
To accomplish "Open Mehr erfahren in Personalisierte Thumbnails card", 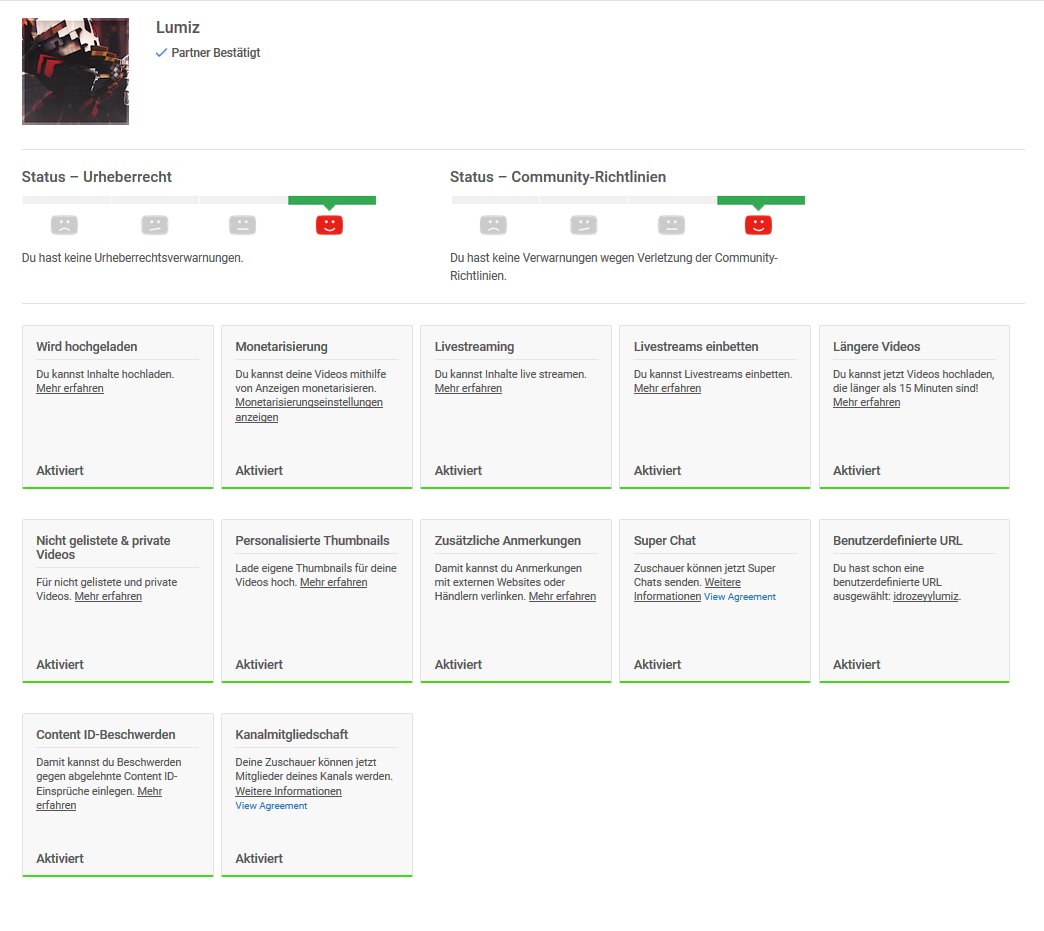I will click(x=334, y=582).
